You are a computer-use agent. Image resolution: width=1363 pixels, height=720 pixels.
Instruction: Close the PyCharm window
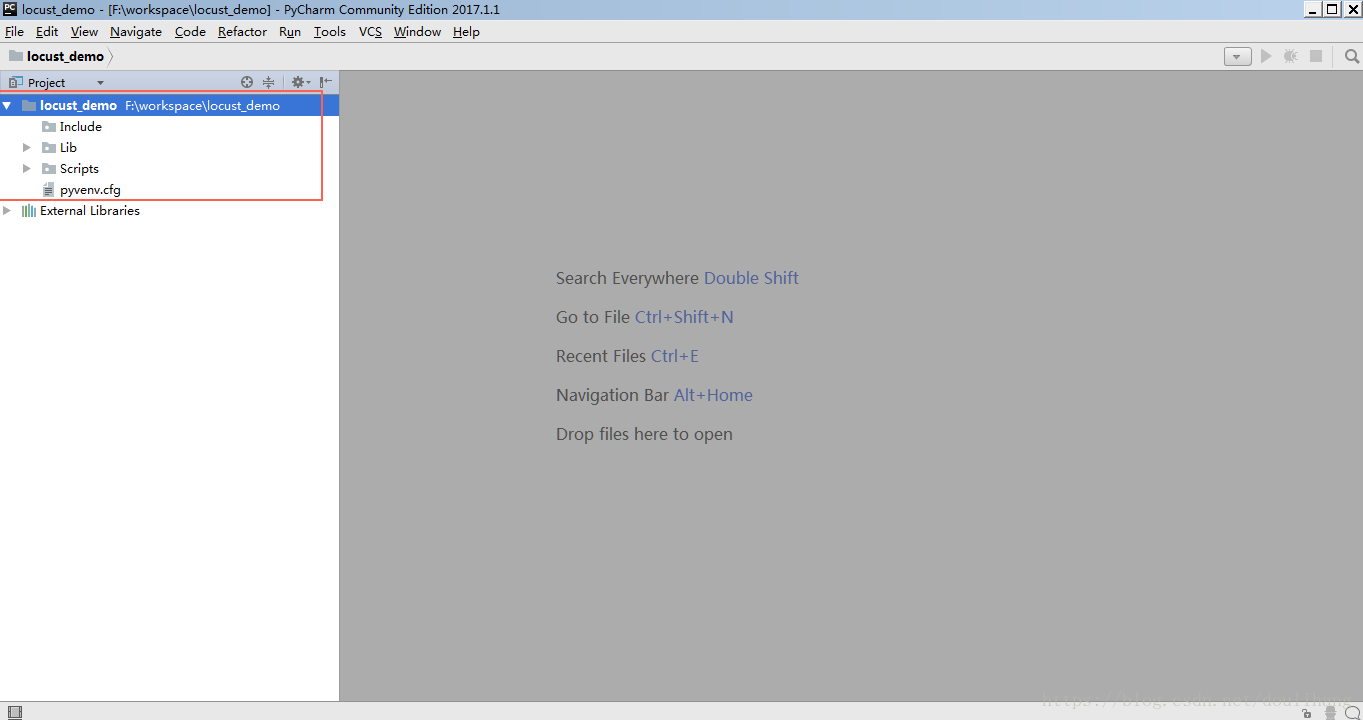point(1352,9)
